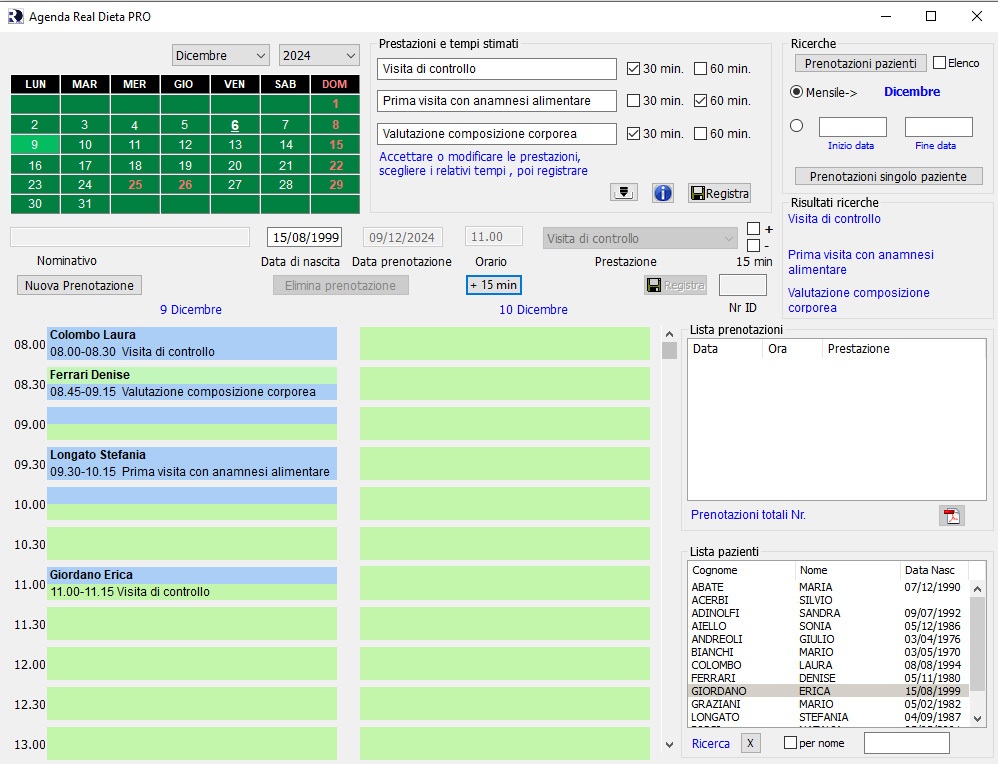Image resolution: width=998 pixels, height=764 pixels.
Task: Check 30 min. for Prima visita
Action: tap(633, 101)
